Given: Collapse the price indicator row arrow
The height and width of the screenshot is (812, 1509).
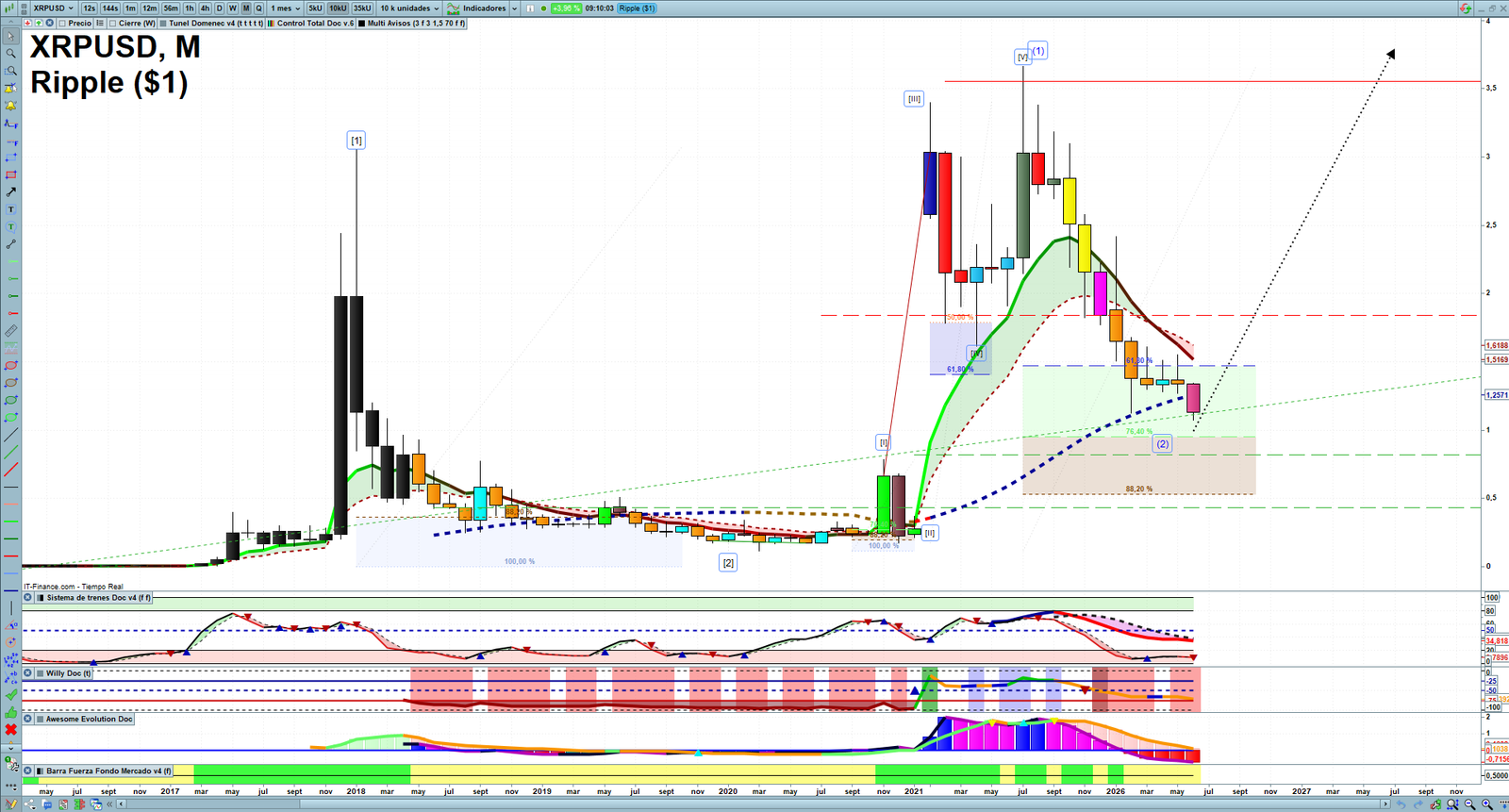Looking at the screenshot, I should (x=10, y=23).
